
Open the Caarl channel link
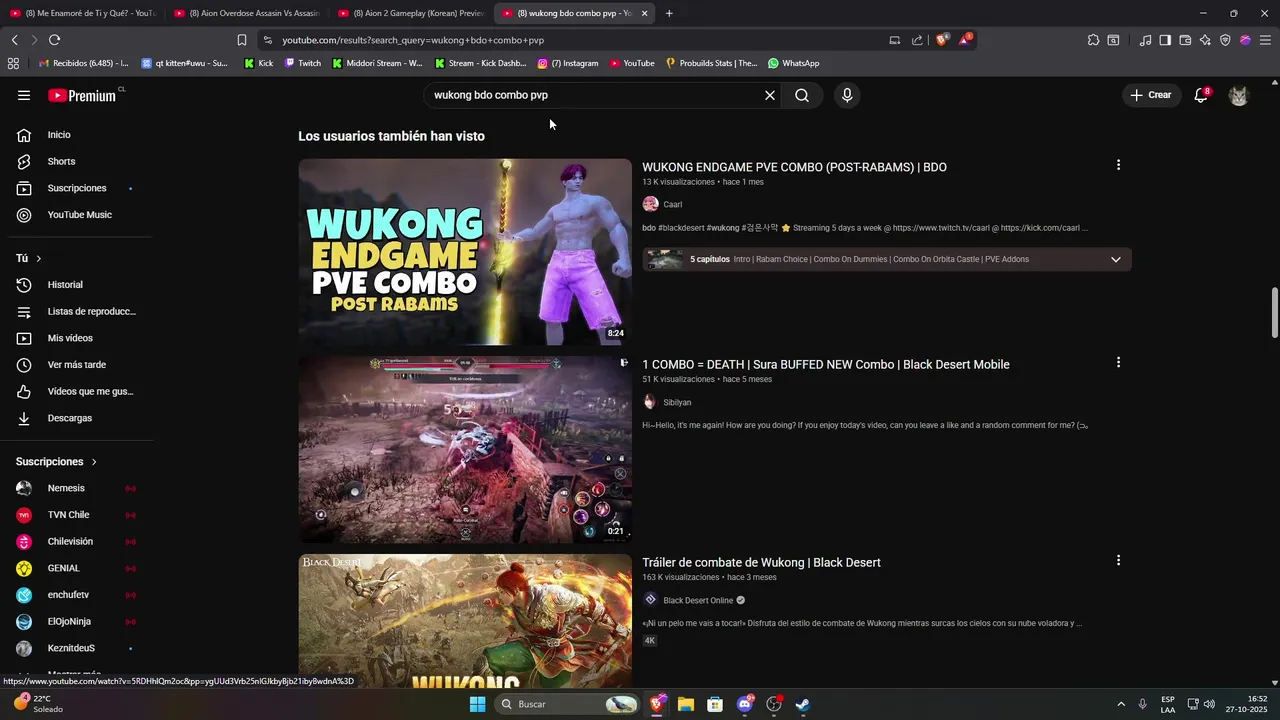[672, 204]
